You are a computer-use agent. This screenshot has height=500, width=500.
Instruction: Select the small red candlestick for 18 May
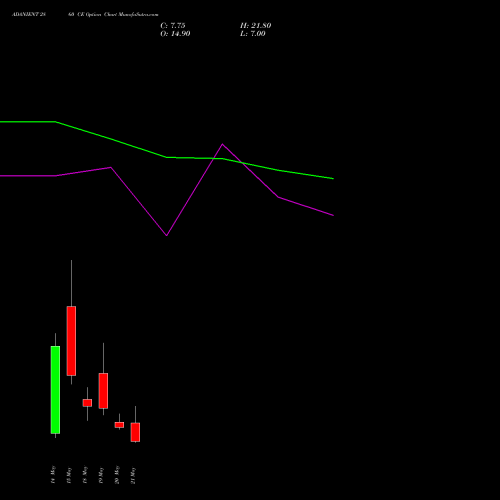point(87,403)
